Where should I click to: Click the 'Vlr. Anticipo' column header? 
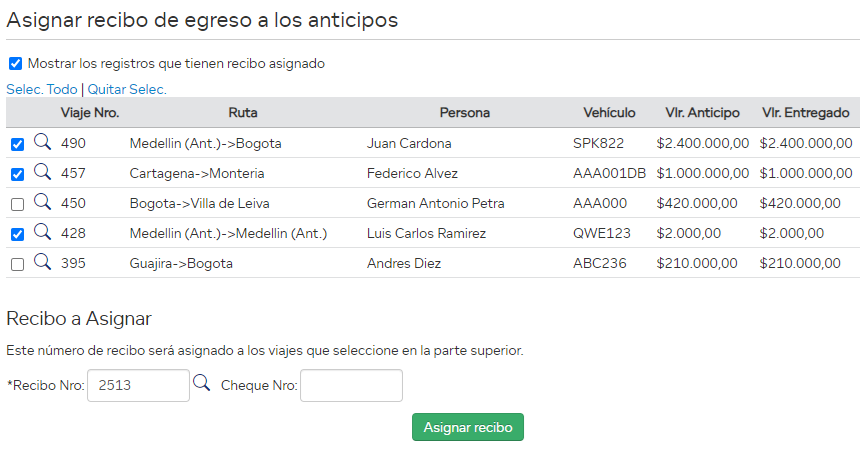coord(702,113)
